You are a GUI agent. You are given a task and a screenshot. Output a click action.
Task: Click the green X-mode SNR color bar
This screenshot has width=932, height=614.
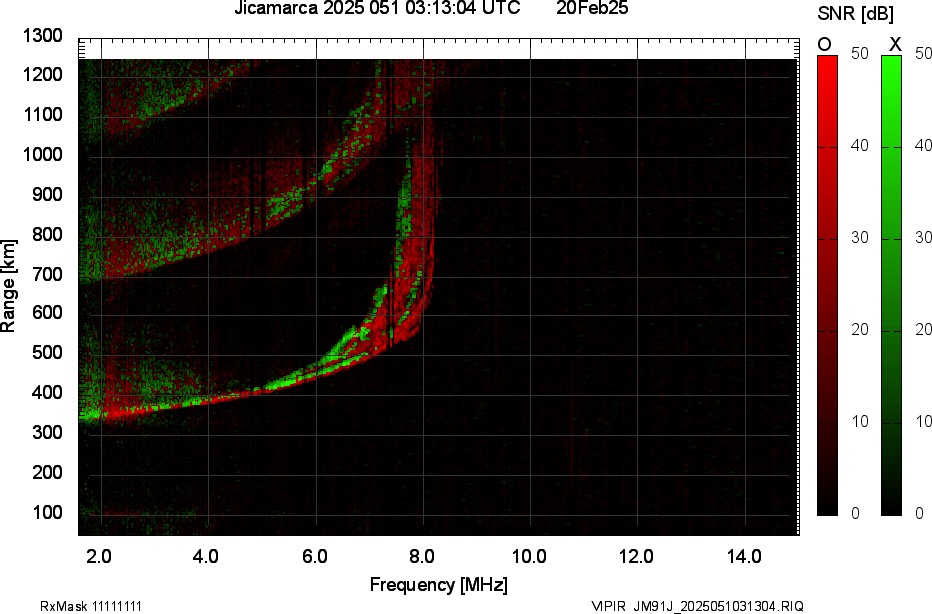pos(891,285)
